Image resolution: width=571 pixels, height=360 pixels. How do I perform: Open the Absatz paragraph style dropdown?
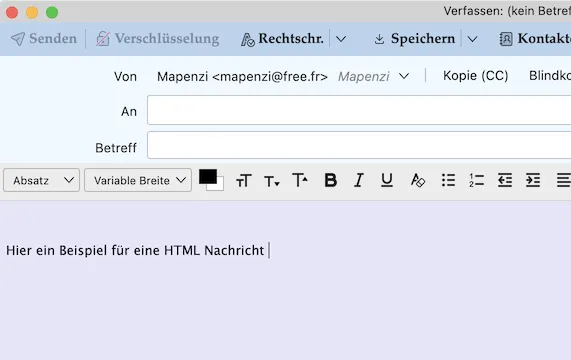point(42,180)
